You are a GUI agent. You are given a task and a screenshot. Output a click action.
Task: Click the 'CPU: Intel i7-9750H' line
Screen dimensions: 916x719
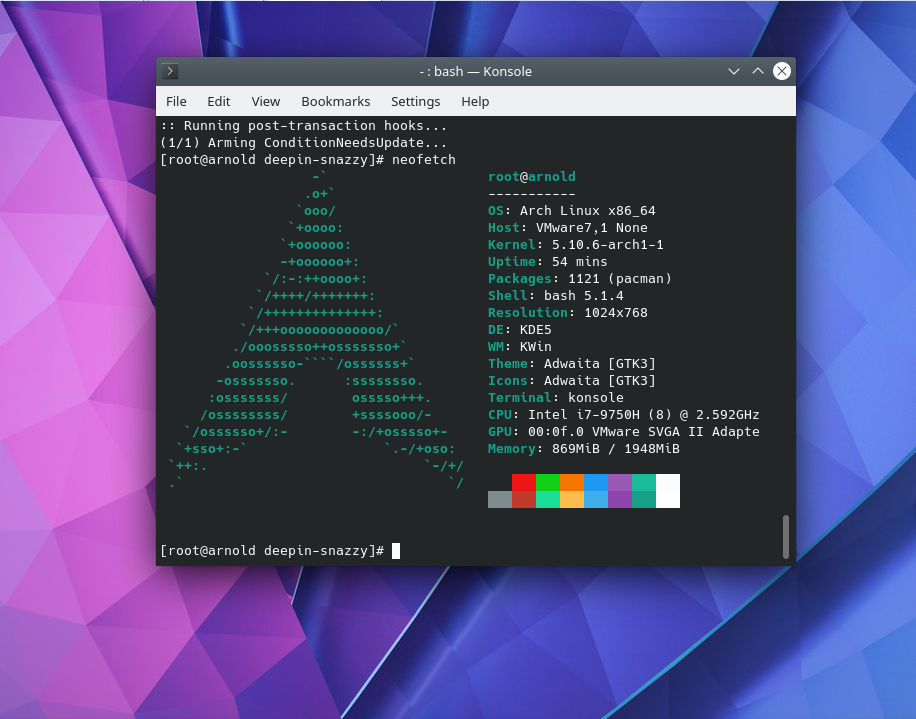[x=624, y=415]
